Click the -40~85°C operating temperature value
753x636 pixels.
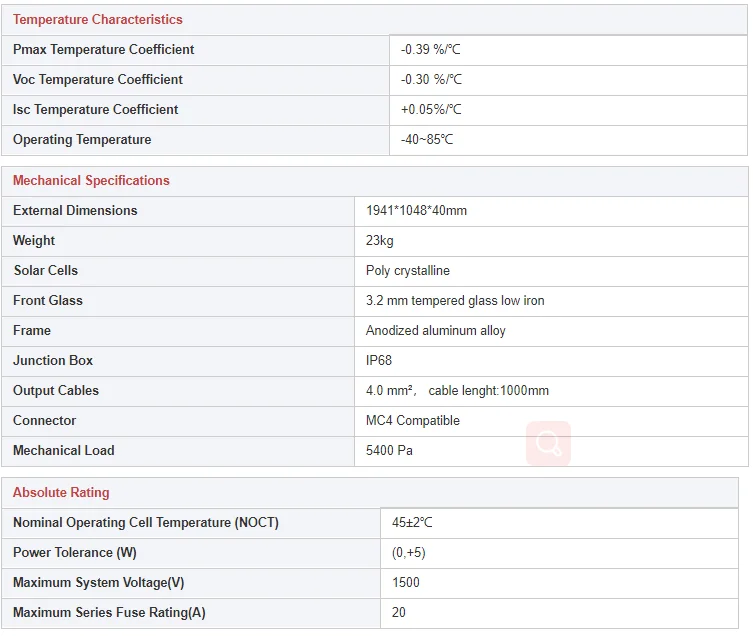tap(427, 140)
